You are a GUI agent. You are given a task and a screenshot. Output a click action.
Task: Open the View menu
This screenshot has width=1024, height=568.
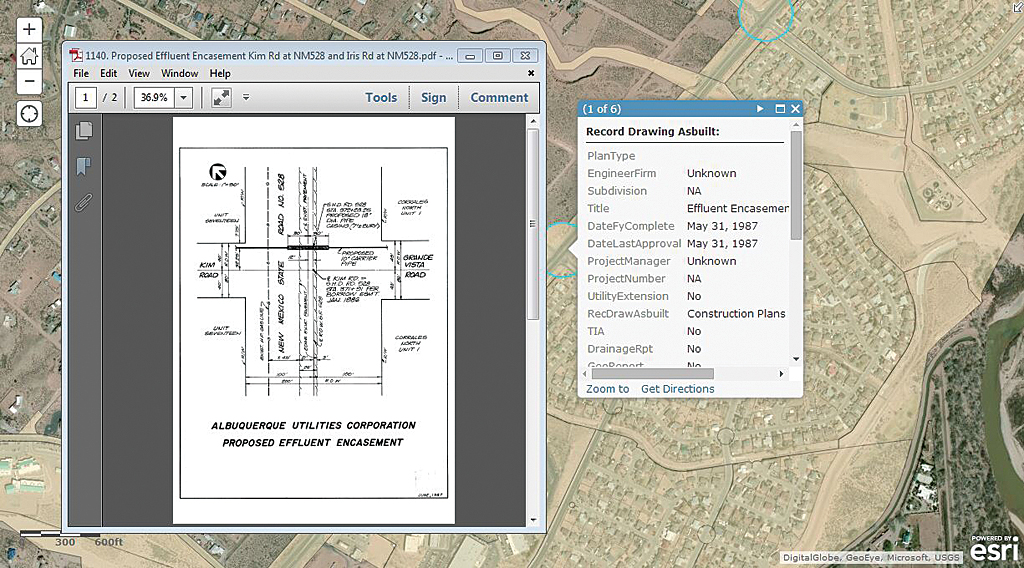point(139,74)
